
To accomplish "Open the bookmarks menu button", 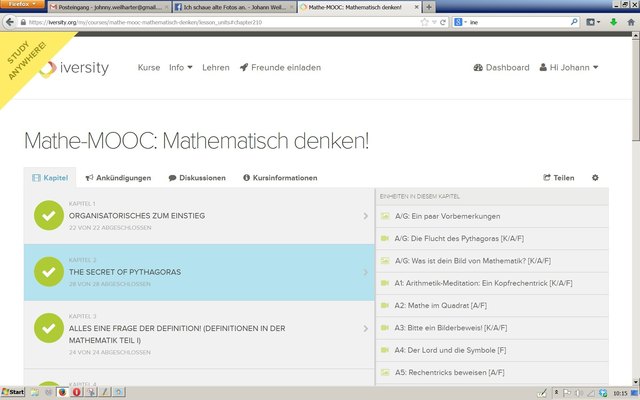I will coord(593,22).
